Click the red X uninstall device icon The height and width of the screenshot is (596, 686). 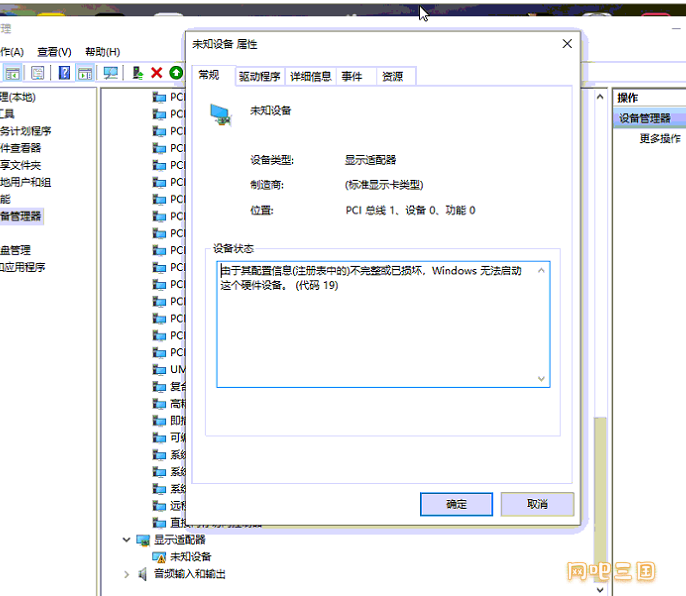[157, 73]
